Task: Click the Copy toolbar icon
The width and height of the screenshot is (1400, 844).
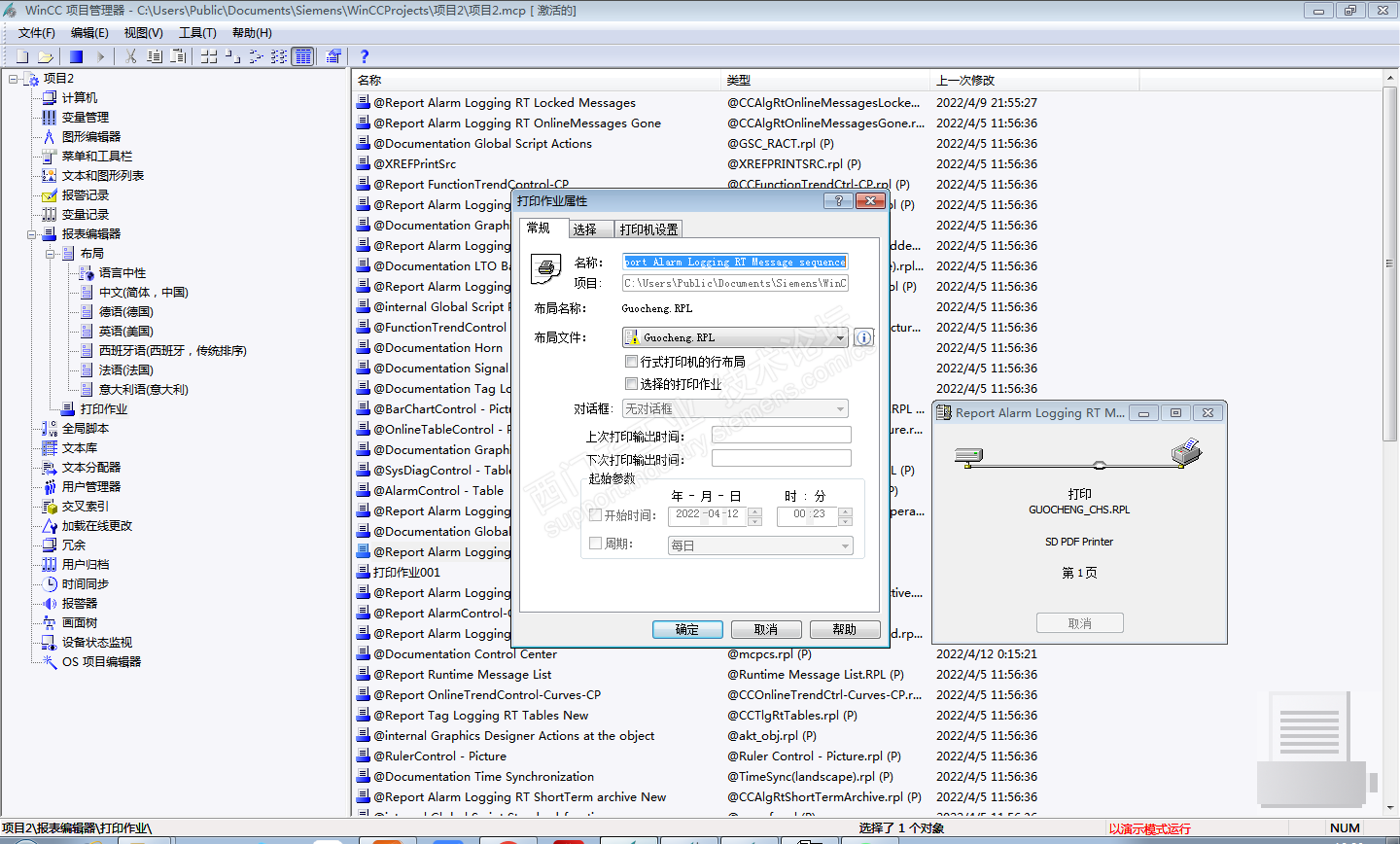Action: pyautogui.click(x=155, y=56)
